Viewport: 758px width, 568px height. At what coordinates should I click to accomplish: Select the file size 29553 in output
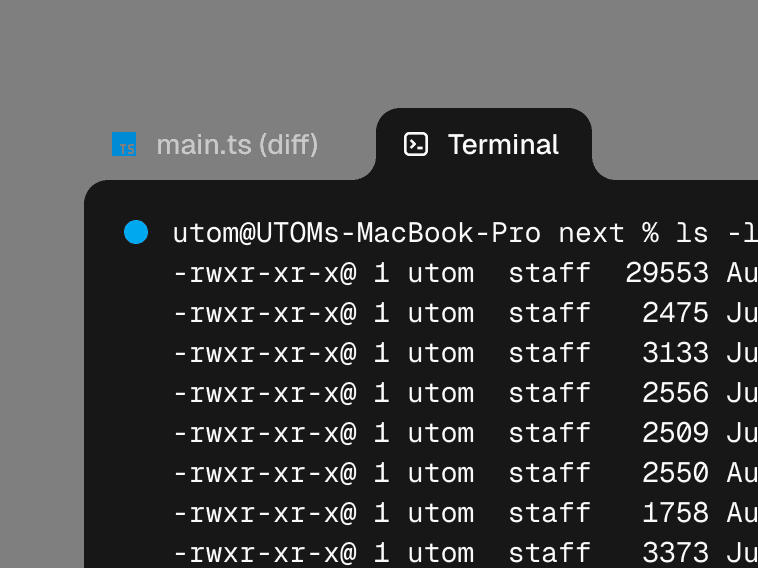(x=667, y=273)
